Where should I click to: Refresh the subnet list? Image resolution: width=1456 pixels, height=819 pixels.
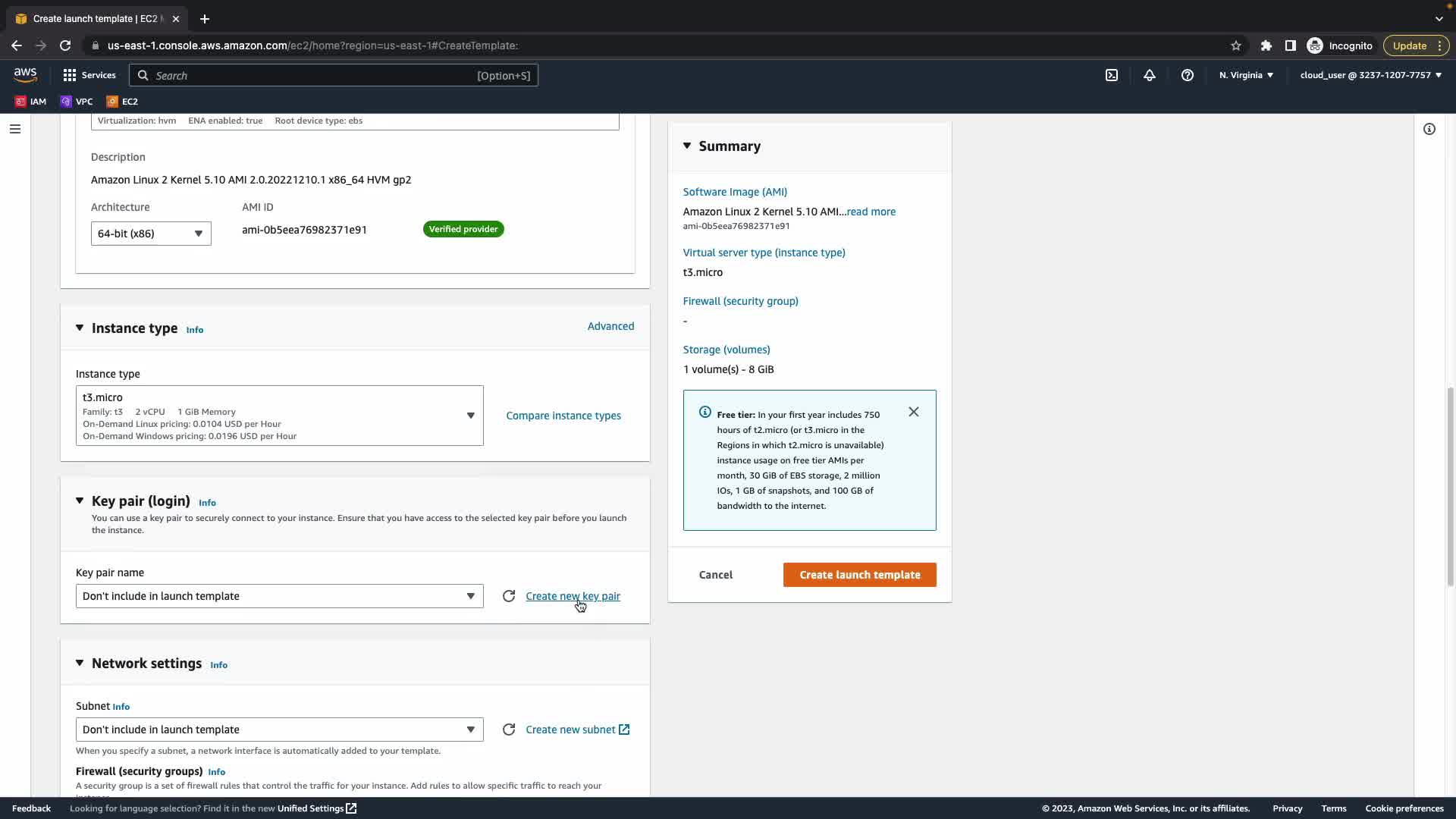tap(509, 730)
